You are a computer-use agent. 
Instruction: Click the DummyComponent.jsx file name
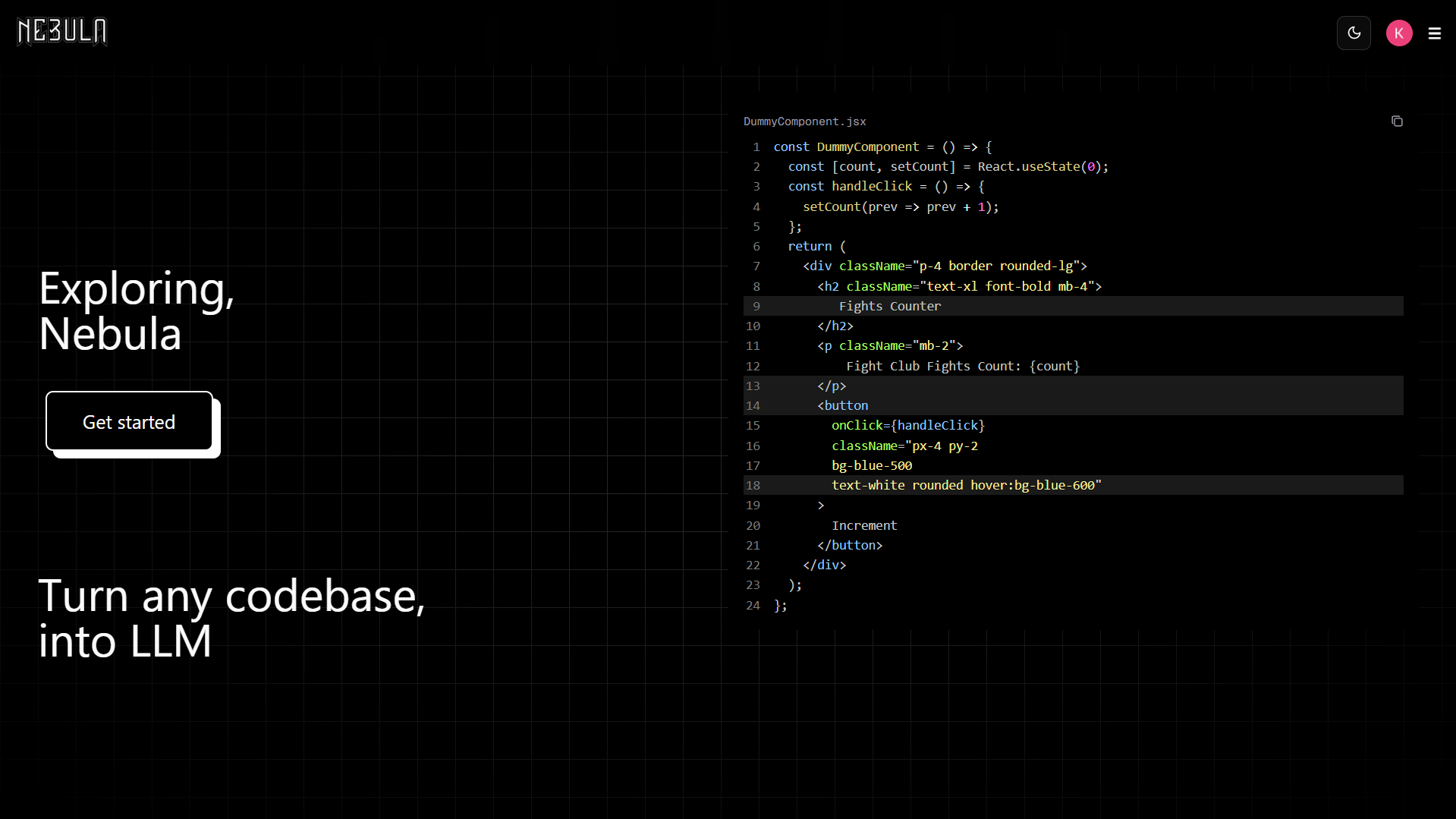(x=805, y=121)
